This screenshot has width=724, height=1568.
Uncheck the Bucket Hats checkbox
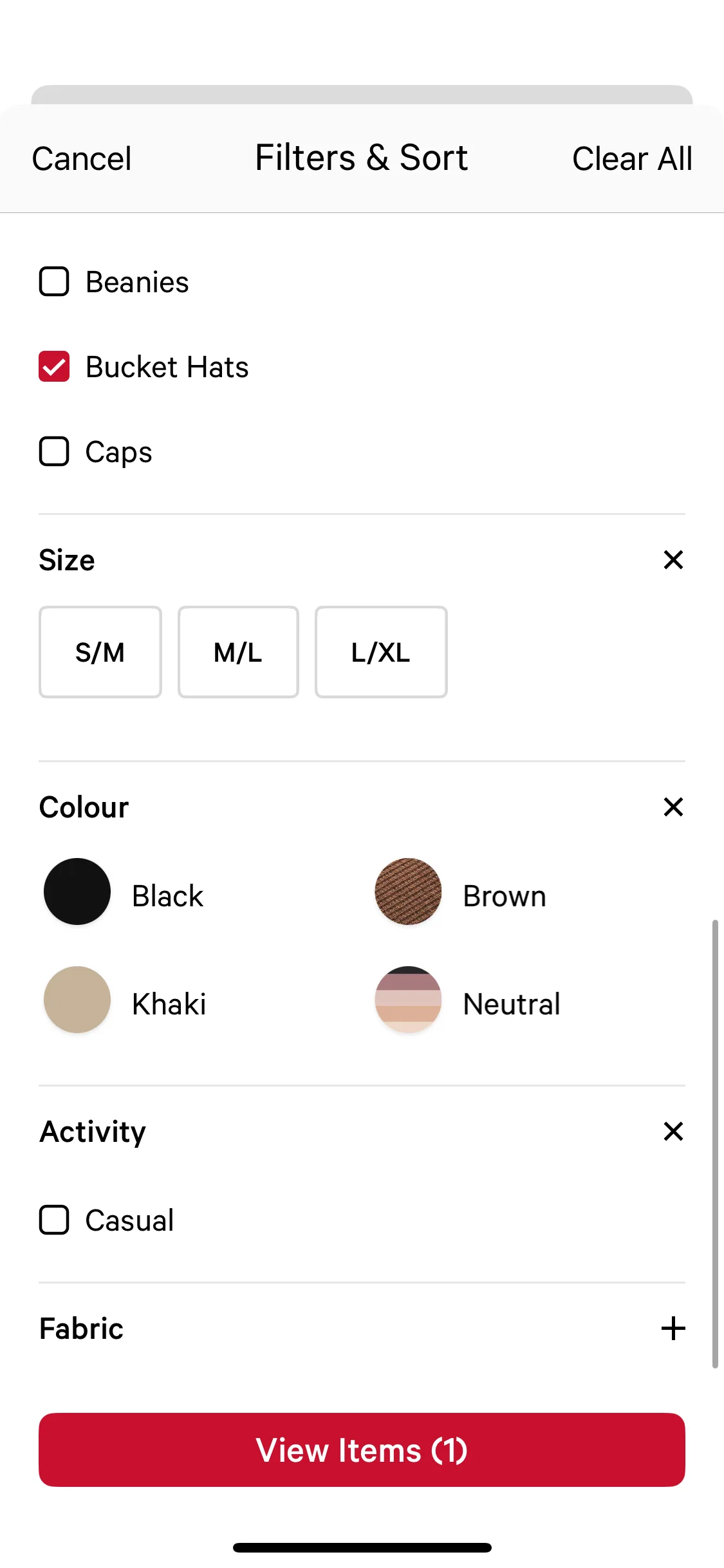(54, 367)
